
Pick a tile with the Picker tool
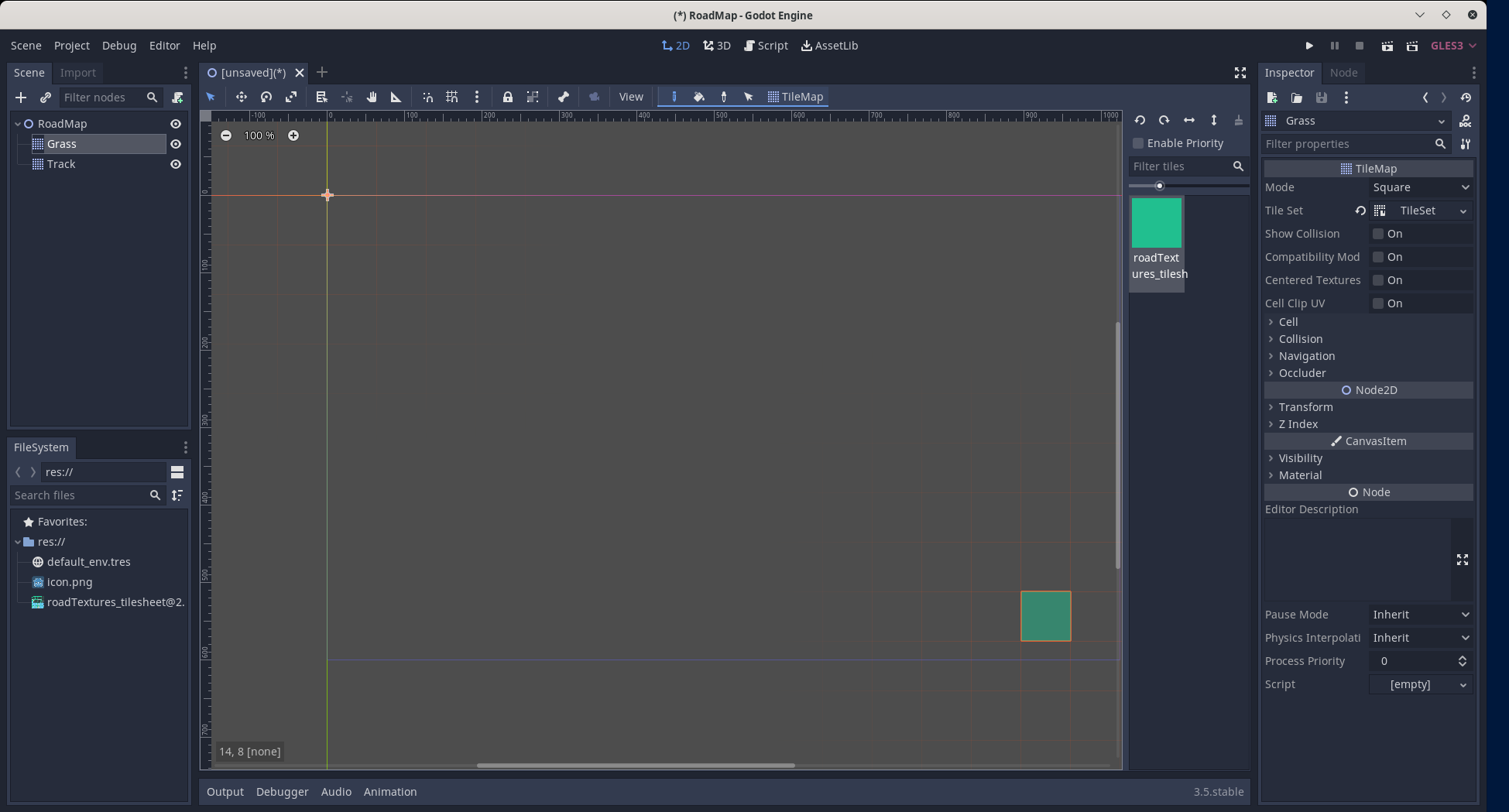click(724, 97)
